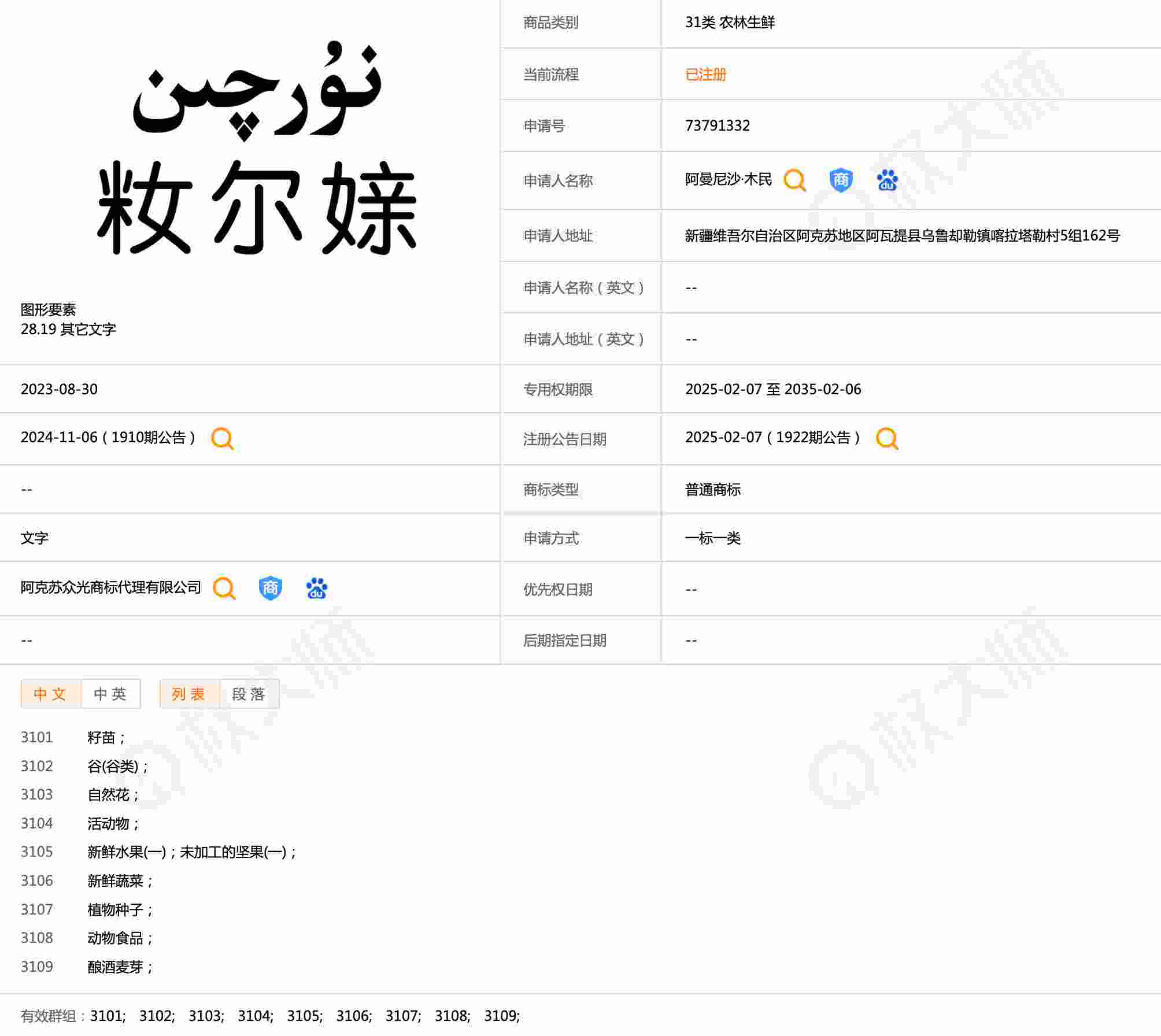Click search icon next to 1922期公告
1161x1036 pixels.
coord(887,438)
